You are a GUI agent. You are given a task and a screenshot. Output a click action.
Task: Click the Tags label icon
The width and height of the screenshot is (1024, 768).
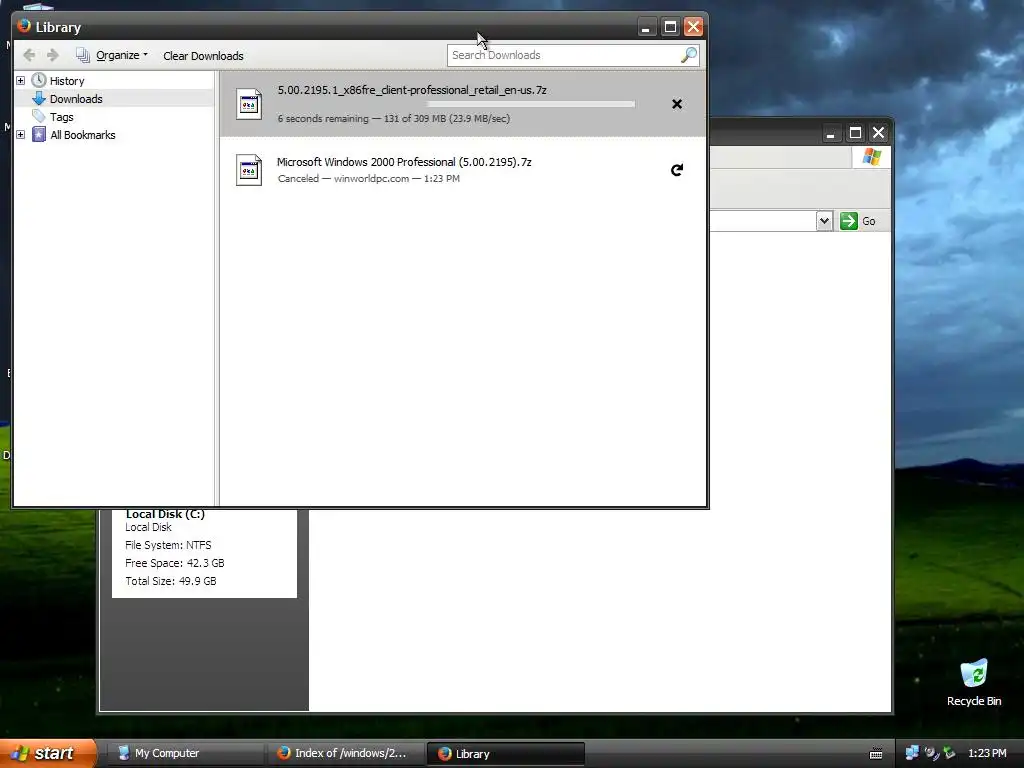click(39, 116)
